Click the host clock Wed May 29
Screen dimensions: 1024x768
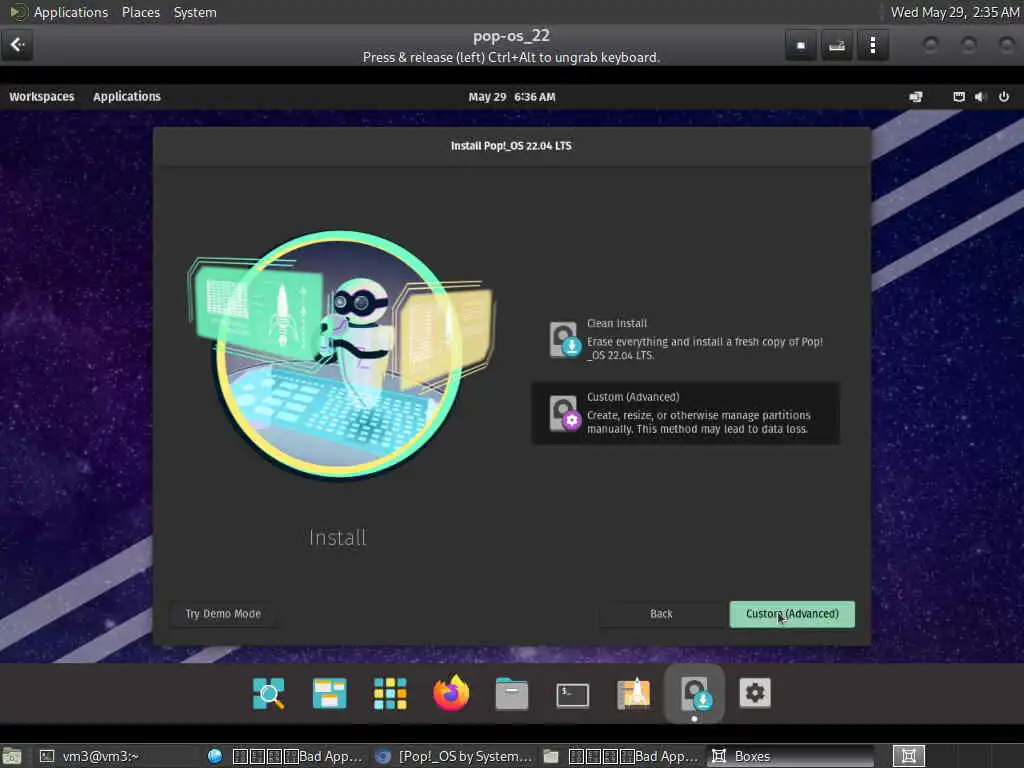pos(955,12)
